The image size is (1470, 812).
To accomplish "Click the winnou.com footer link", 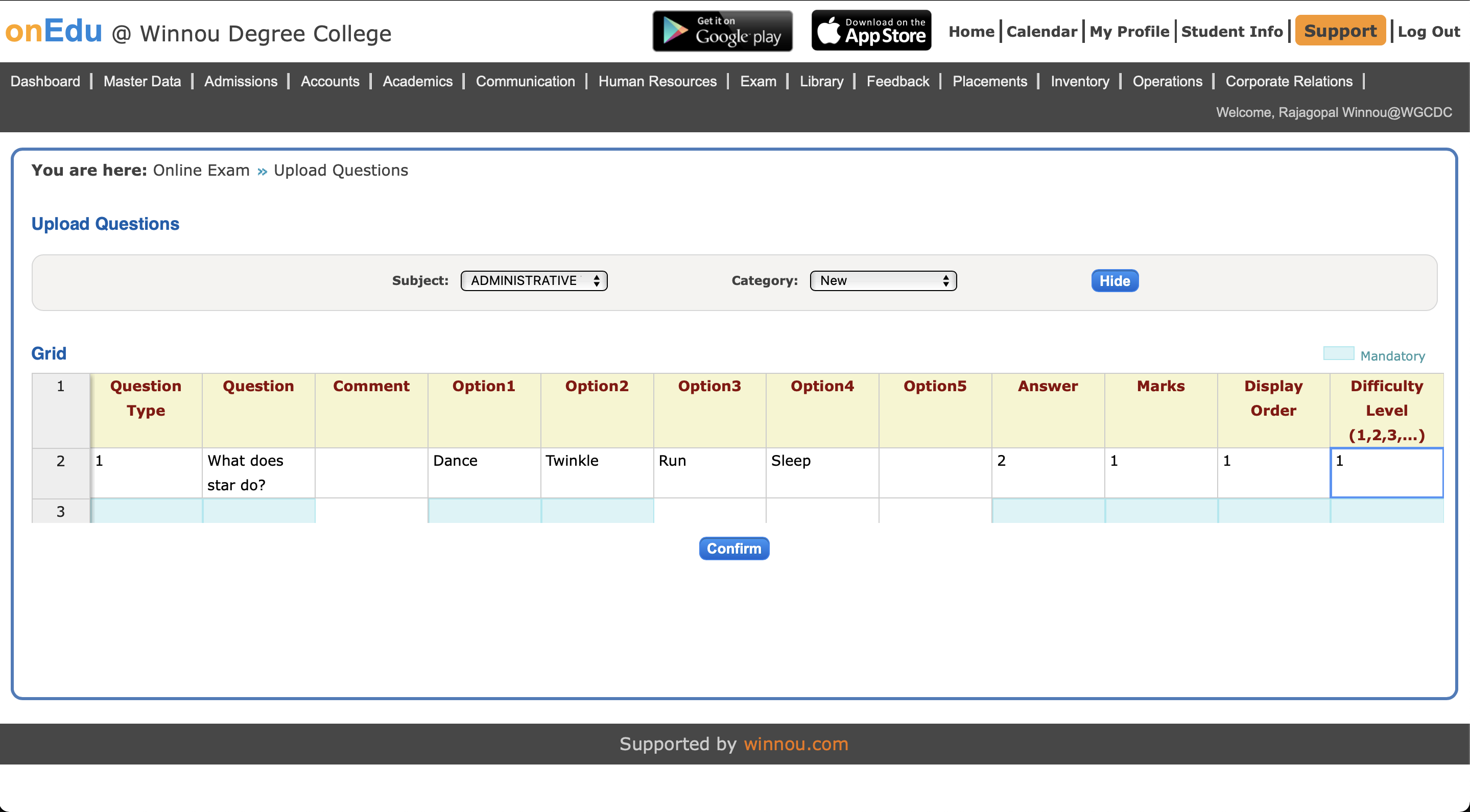I will click(x=795, y=744).
